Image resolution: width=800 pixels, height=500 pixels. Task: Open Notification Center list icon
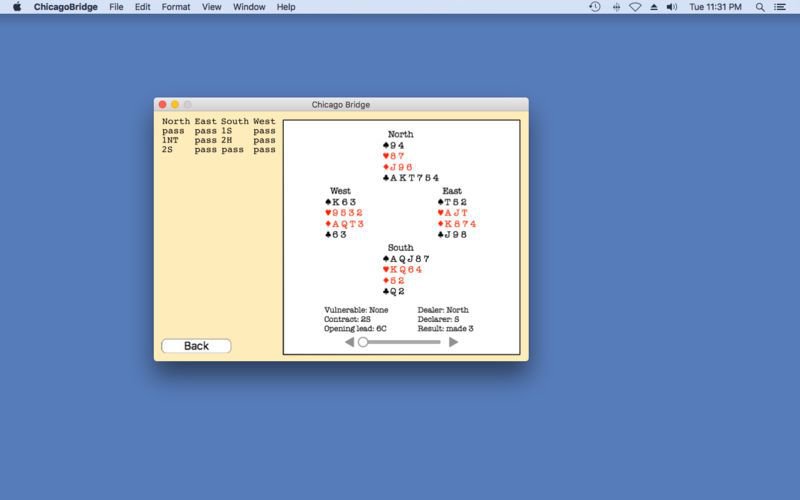click(x=780, y=7)
